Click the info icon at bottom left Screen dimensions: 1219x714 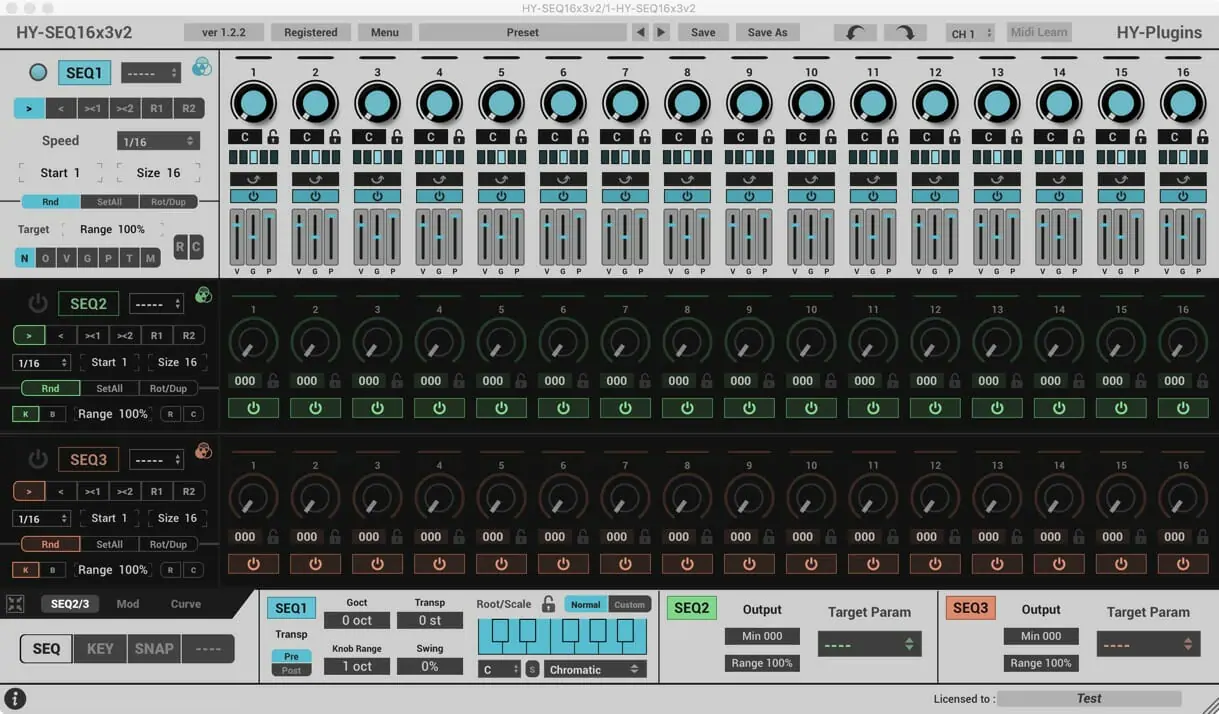pyautogui.click(x=15, y=699)
